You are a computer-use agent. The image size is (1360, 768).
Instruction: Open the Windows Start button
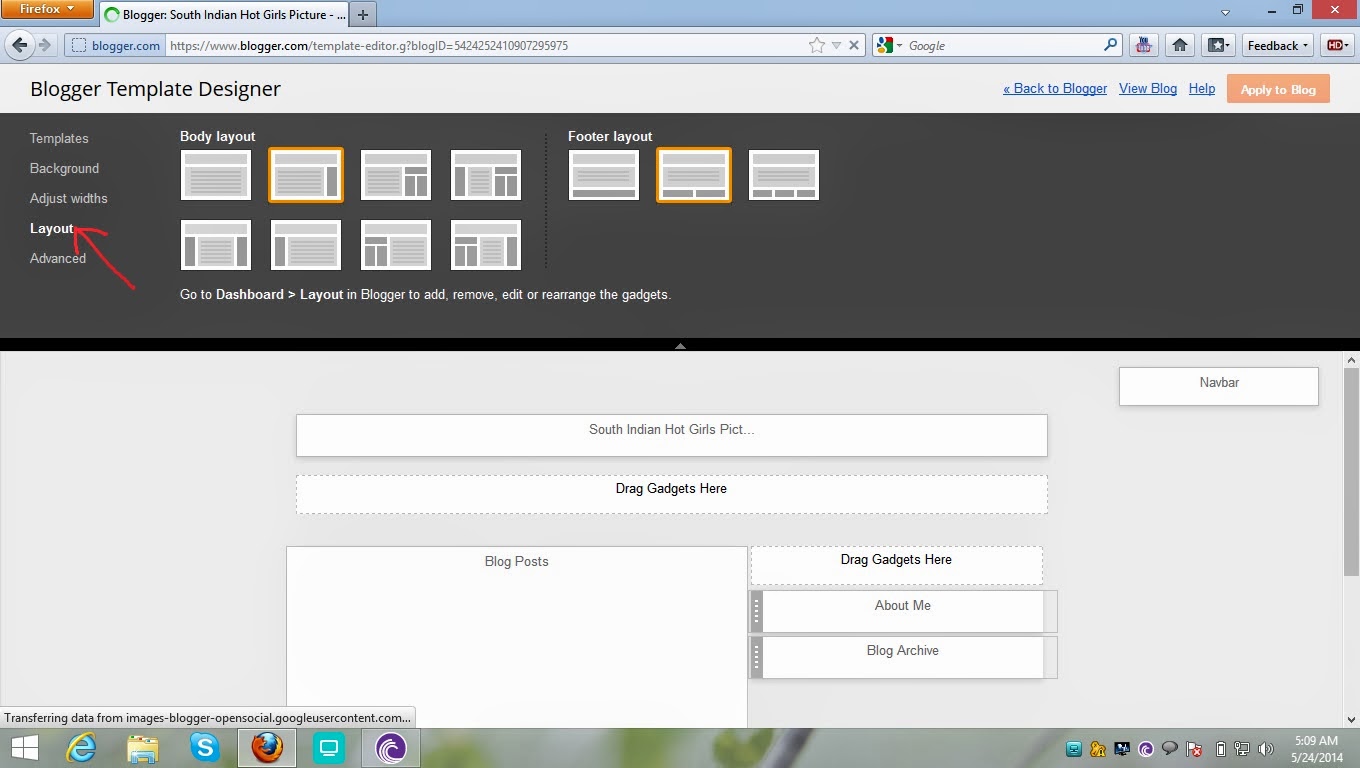24,748
